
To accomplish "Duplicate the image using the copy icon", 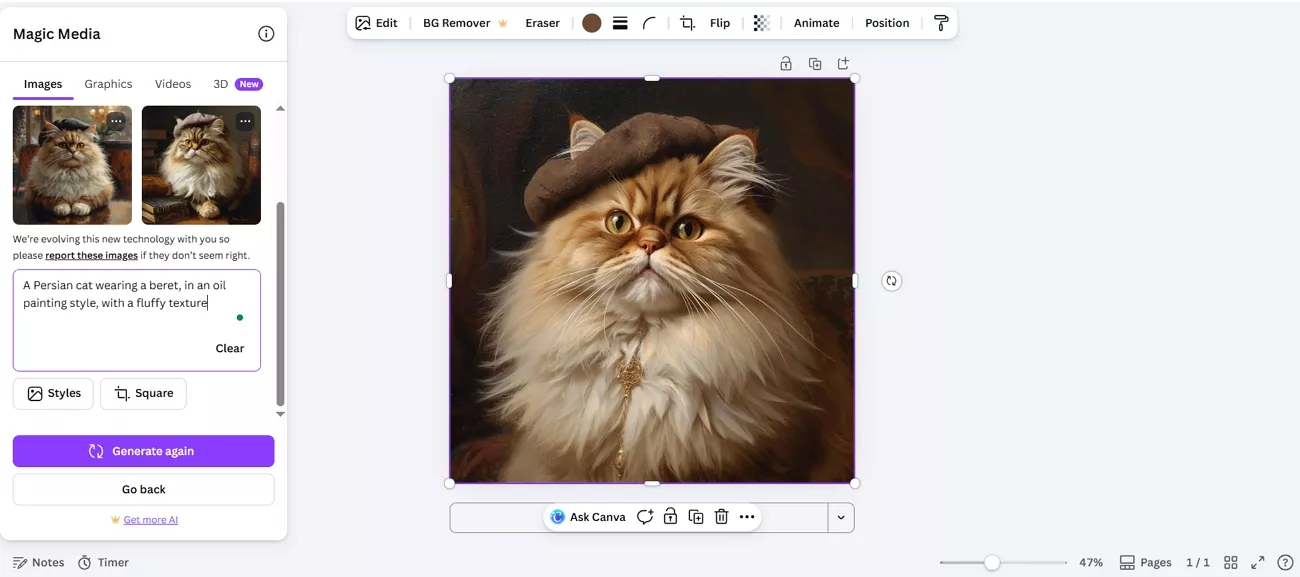I will (x=695, y=516).
